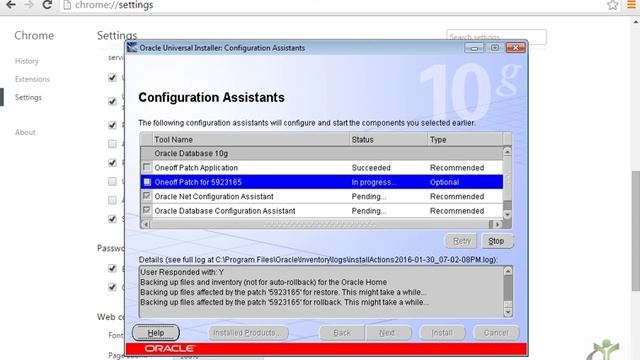Viewport: 640px width, 360px height.
Task: Select the 'Oneoff Patch for 5923165' row name
Action: click(198, 182)
